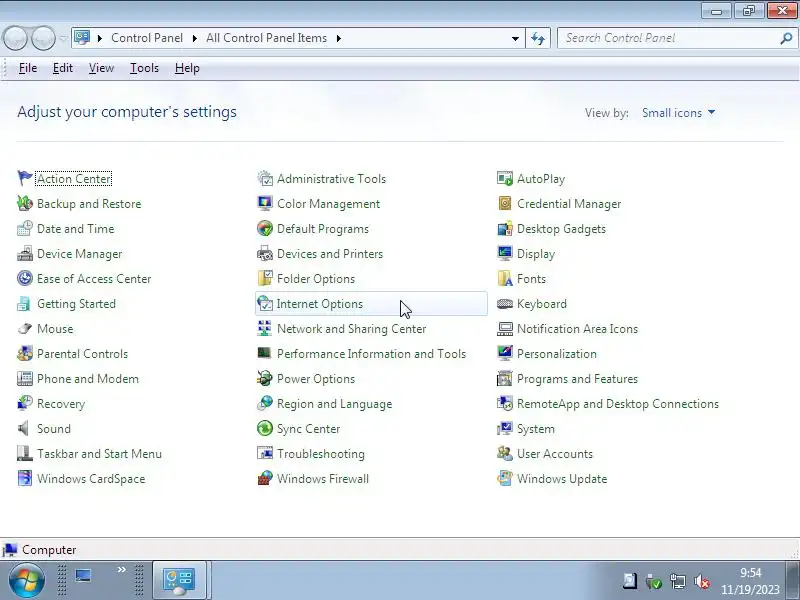Click the Color Management icon
This screenshot has width=800, height=600.
click(265, 204)
